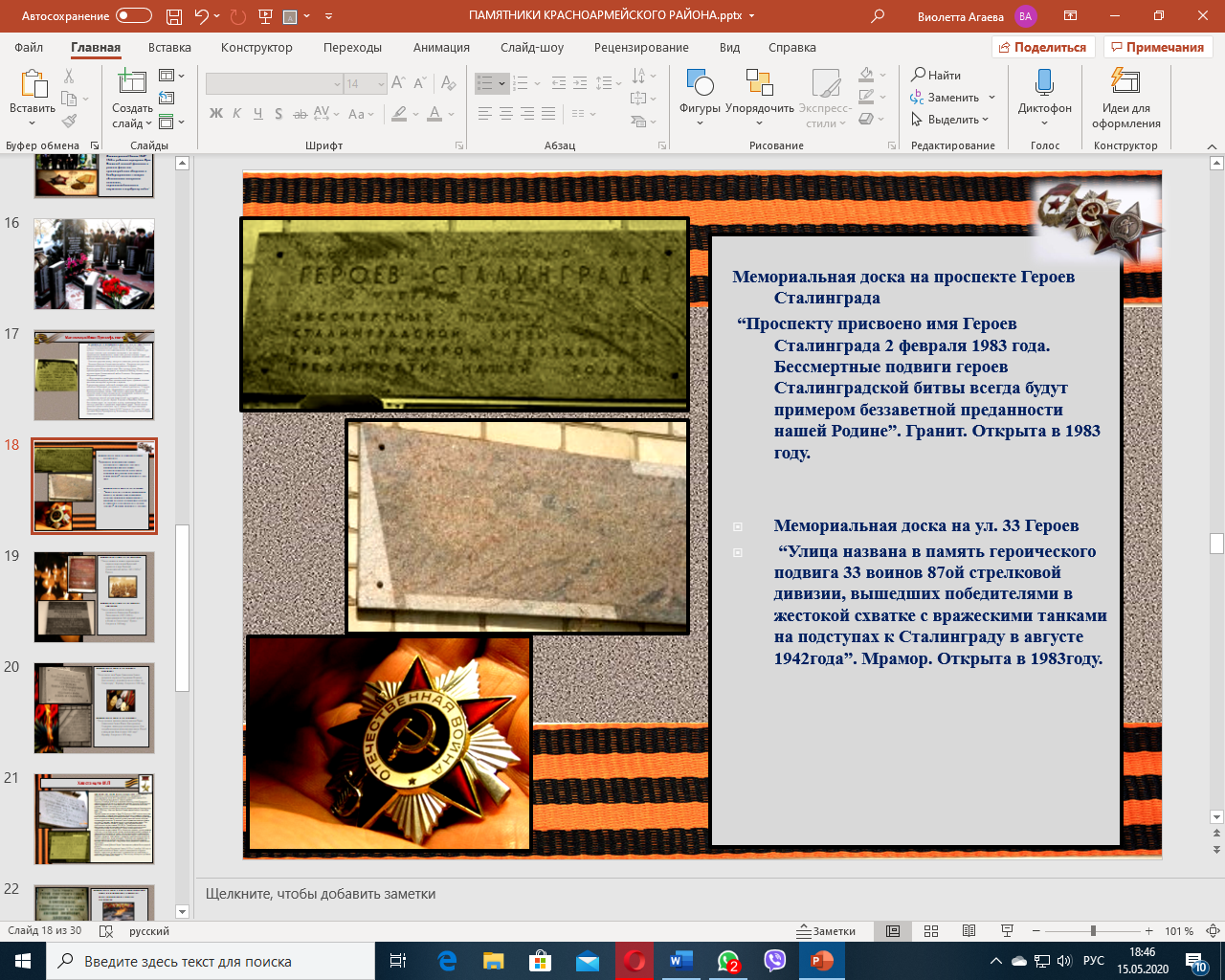Viewport: 1225px width, 980px height.
Task: Start slide show from status bar
Action: pos(1007,931)
